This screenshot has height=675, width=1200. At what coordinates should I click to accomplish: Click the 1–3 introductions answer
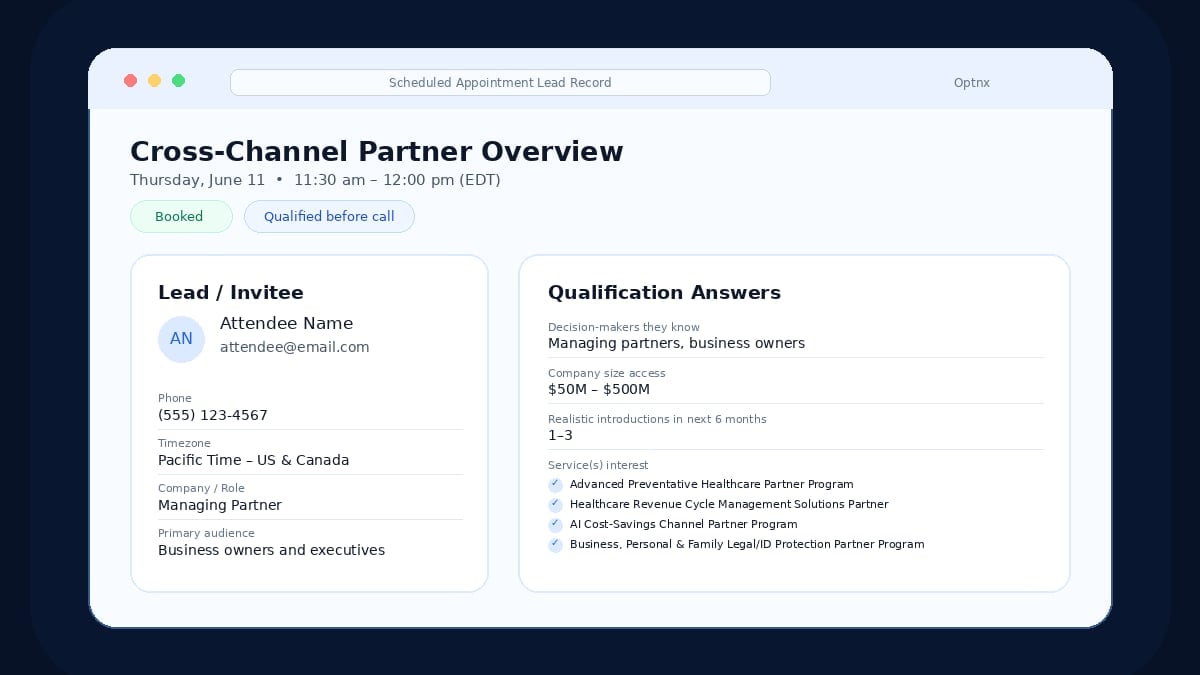click(x=560, y=436)
